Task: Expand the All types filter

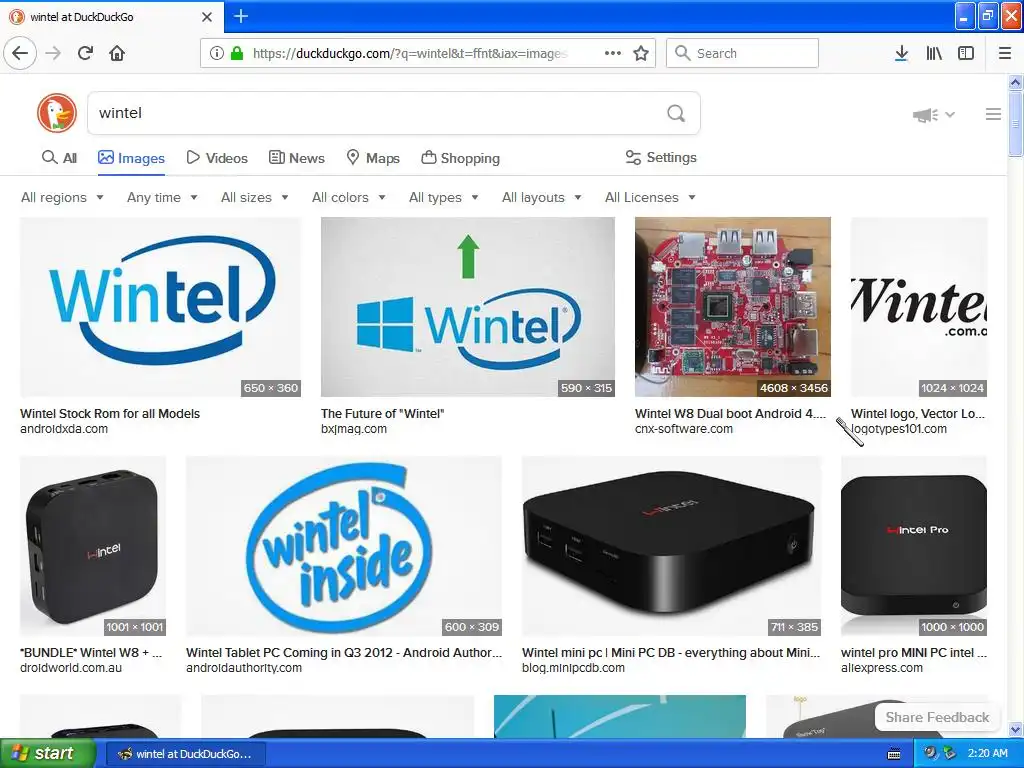Action: pyautogui.click(x=443, y=197)
